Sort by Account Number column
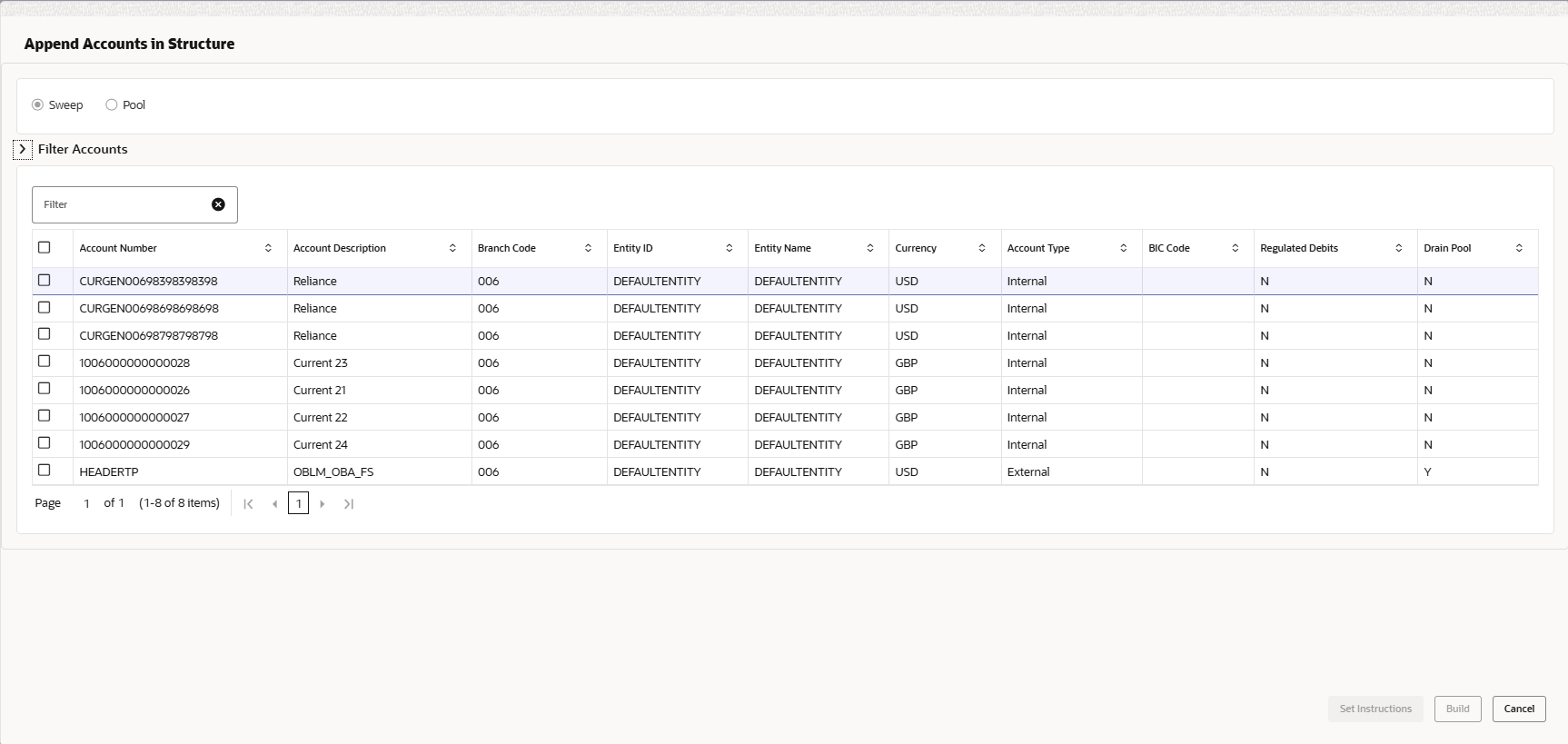Screen dimensions: 1568x744 point(268,248)
